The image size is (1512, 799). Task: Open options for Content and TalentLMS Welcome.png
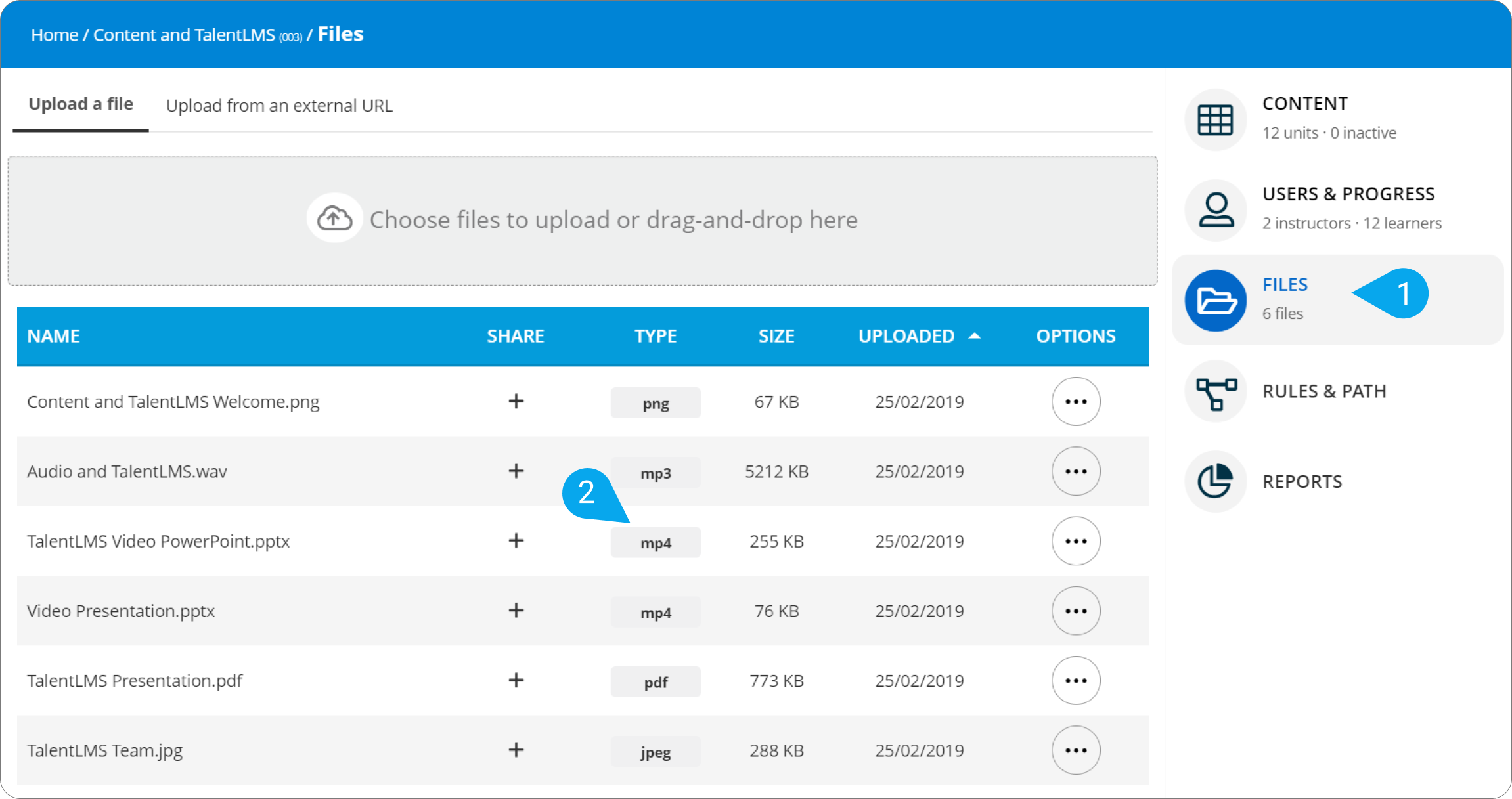1076,401
